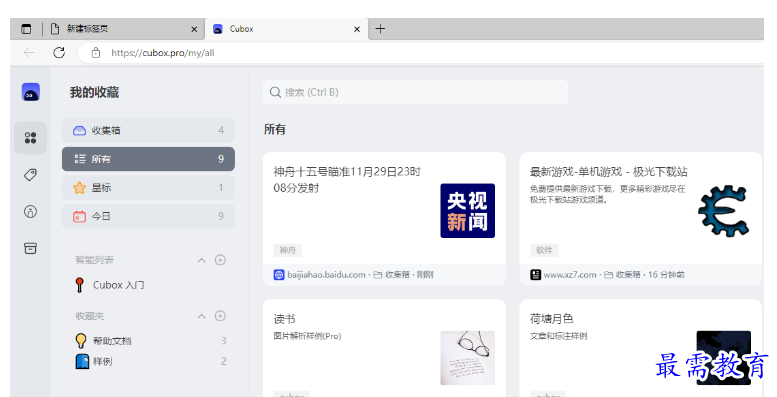Click the 神舟 tag on first card

[287, 250]
